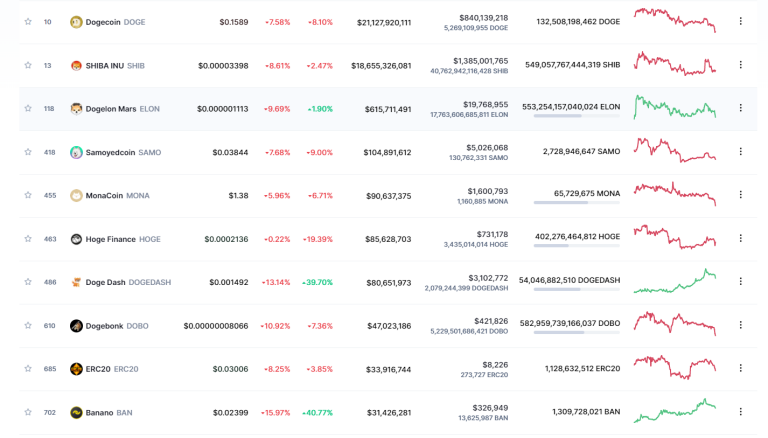Star Dogecoin to add to watchlist
Image resolution: width=768 pixels, height=438 pixels.
point(28,22)
